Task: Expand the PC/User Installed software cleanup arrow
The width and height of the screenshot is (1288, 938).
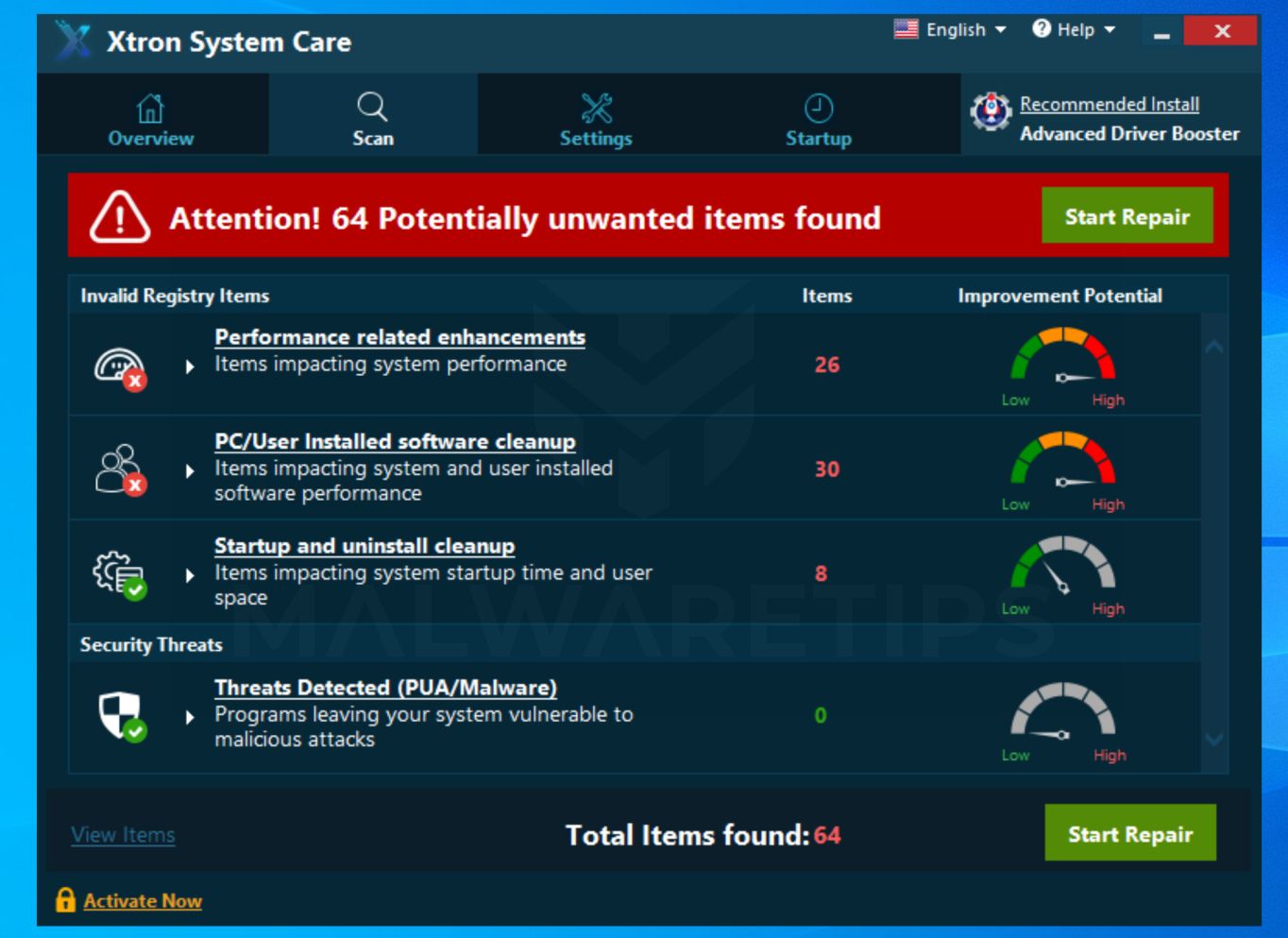Action: click(x=190, y=470)
